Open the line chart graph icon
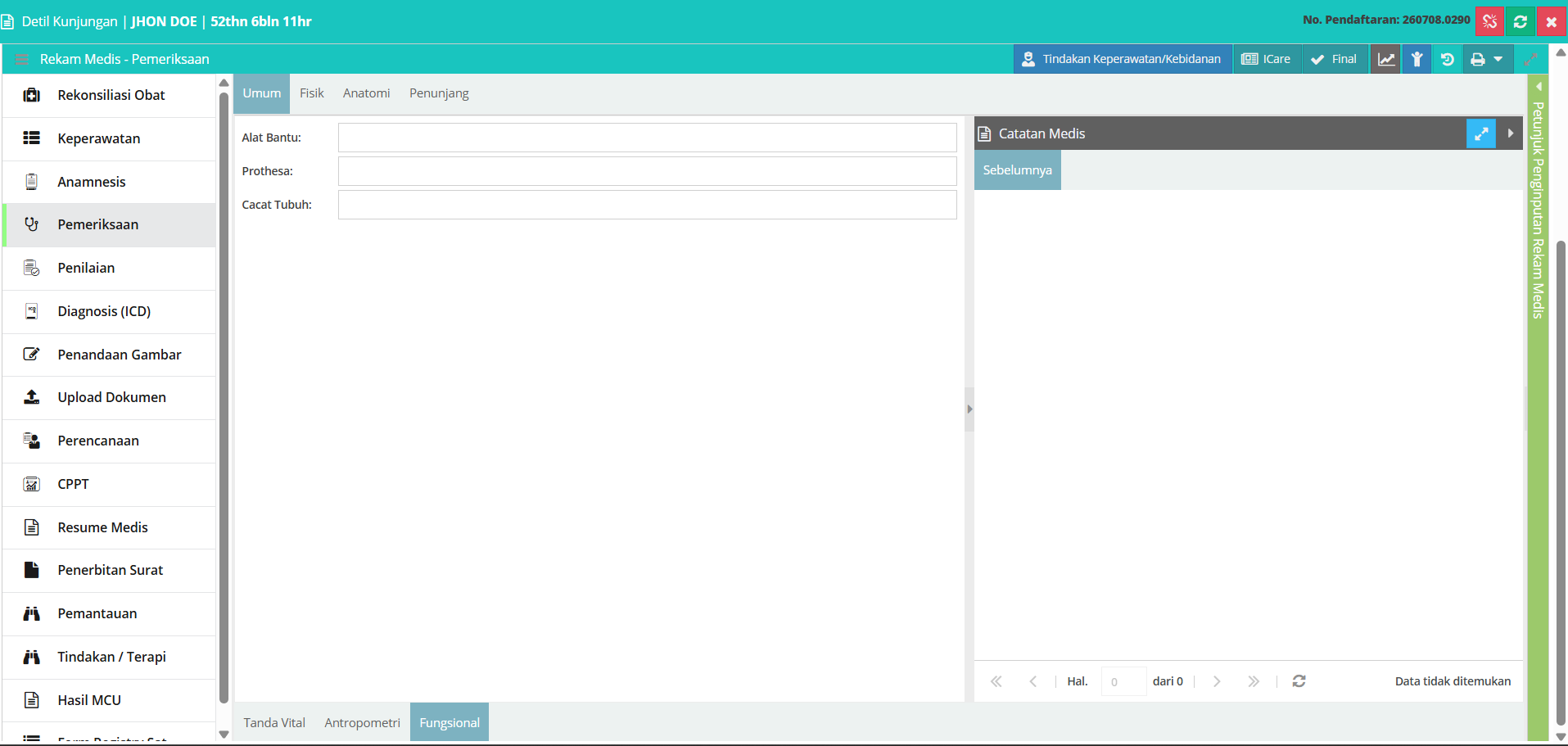The image size is (1568, 746). coord(1385,59)
